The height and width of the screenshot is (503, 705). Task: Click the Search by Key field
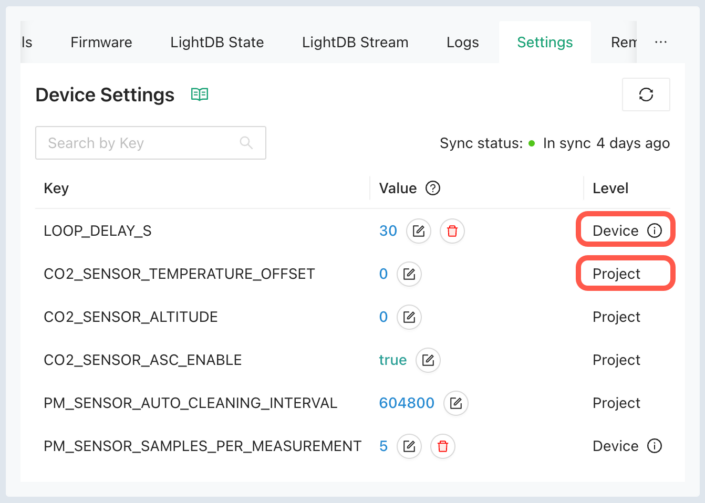(151, 143)
